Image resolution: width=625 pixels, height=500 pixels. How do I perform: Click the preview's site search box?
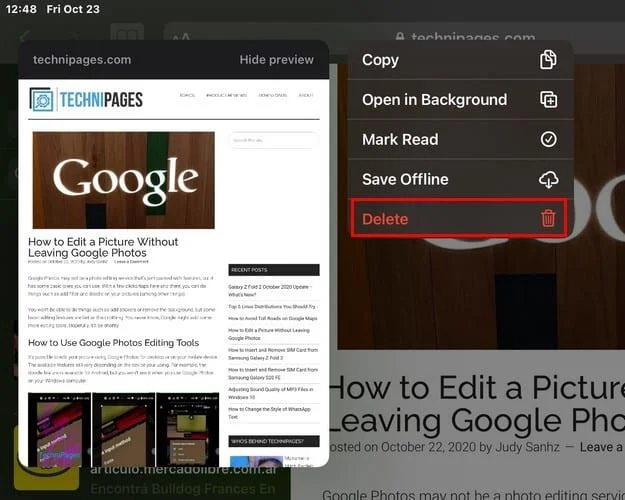[x=274, y=140]
